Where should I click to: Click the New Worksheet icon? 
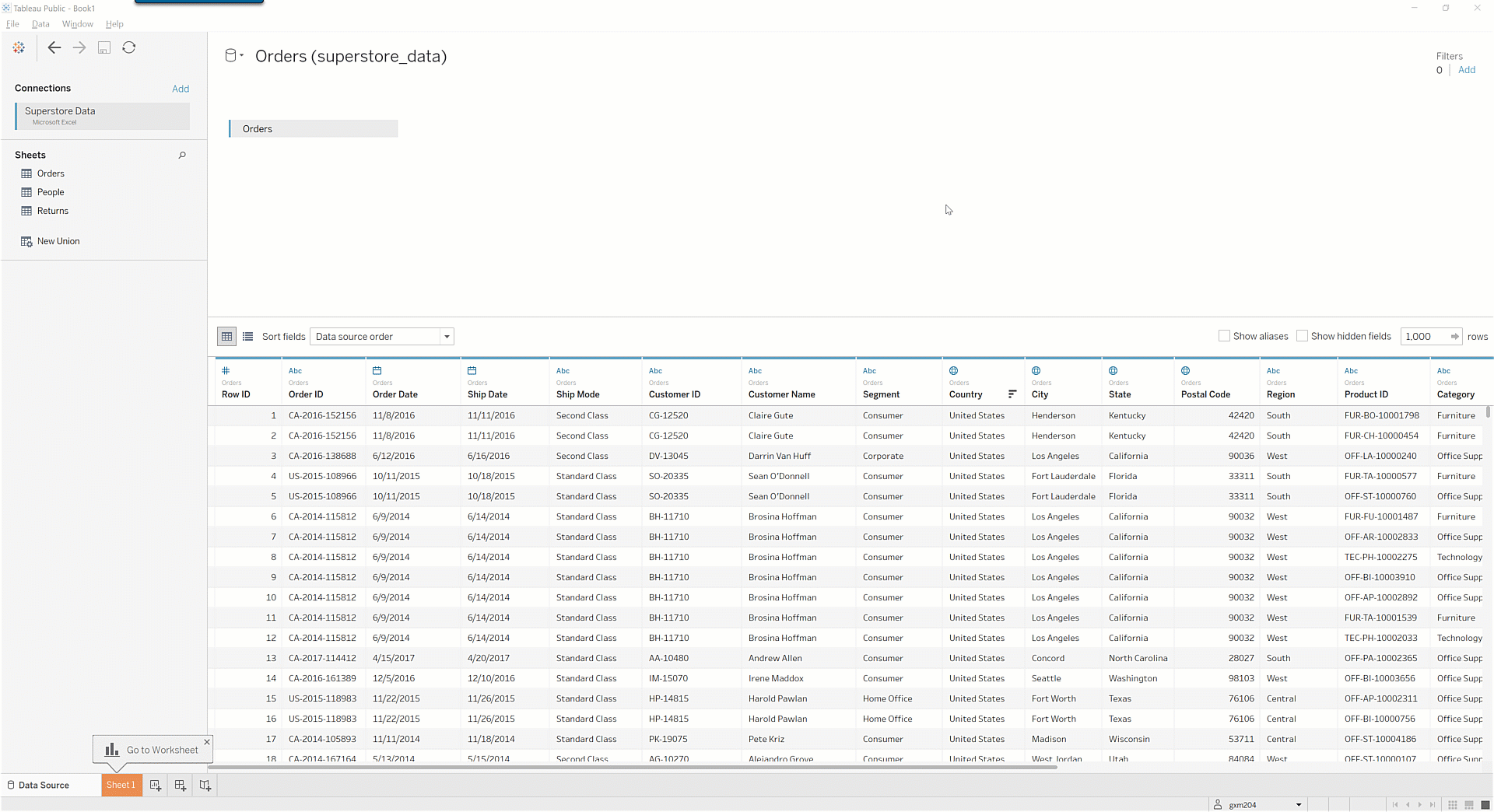156,786
